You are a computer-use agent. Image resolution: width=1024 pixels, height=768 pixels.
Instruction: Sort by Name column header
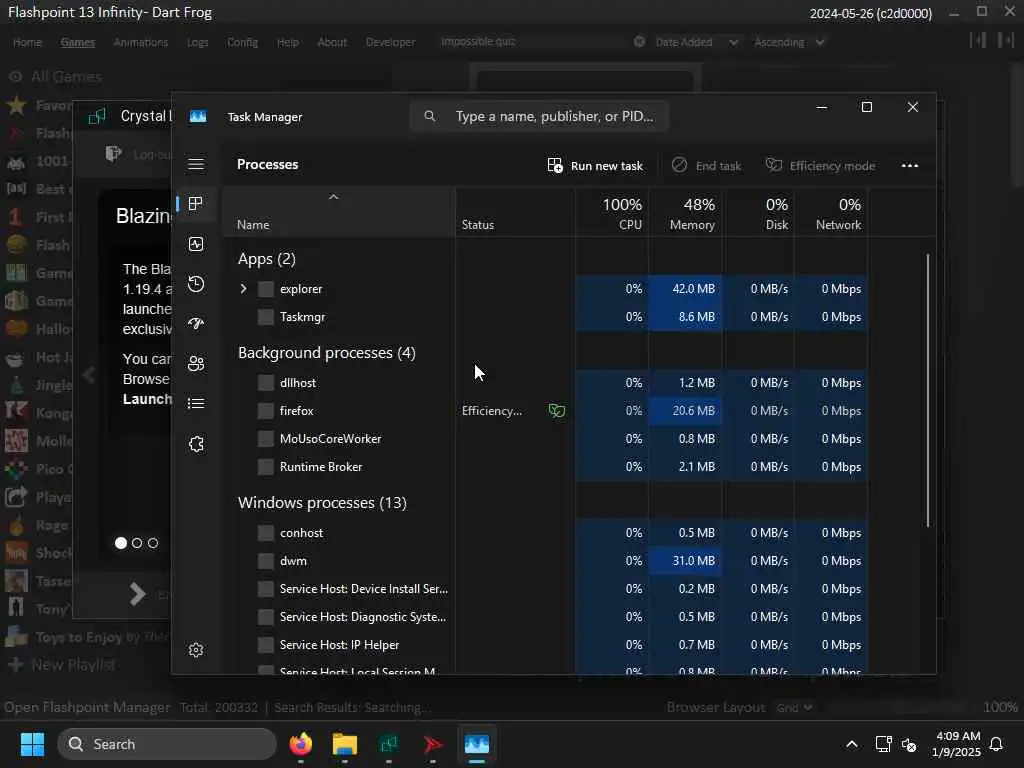click(338, 212)
